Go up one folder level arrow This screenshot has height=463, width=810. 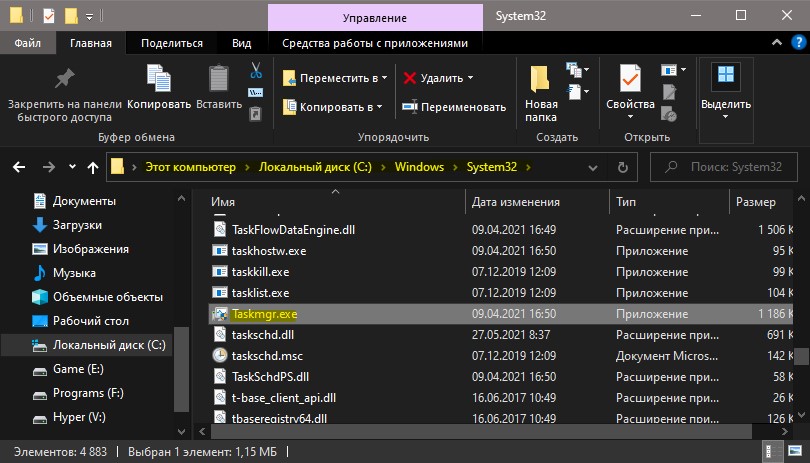pos(93,167)
